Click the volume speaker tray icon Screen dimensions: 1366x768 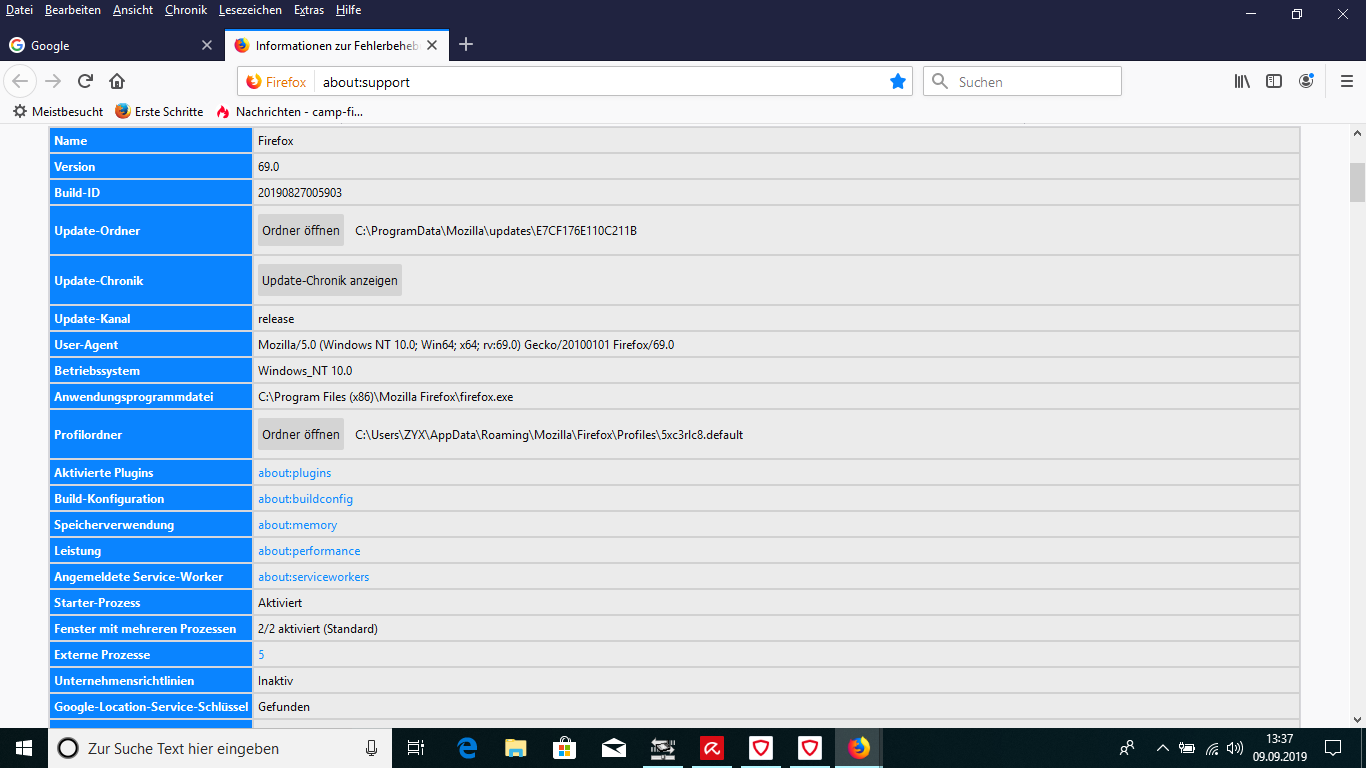pos(1235,748)
